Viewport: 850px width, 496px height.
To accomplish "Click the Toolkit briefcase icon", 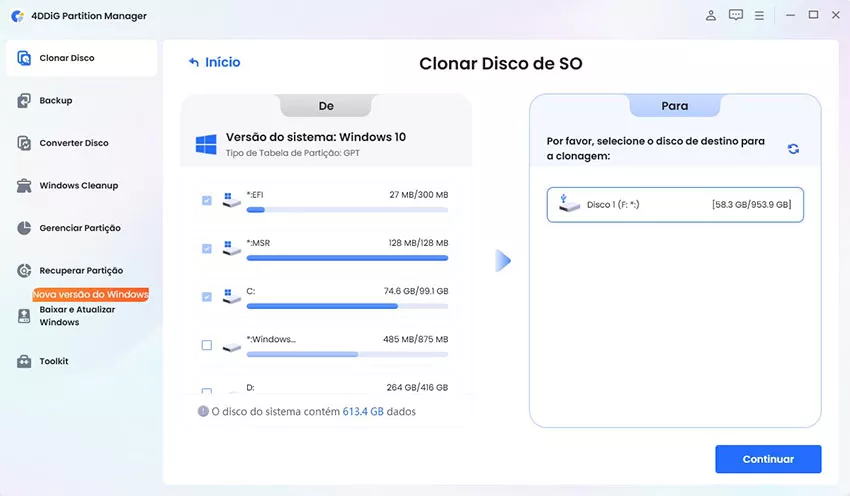I will coord(24,361).
